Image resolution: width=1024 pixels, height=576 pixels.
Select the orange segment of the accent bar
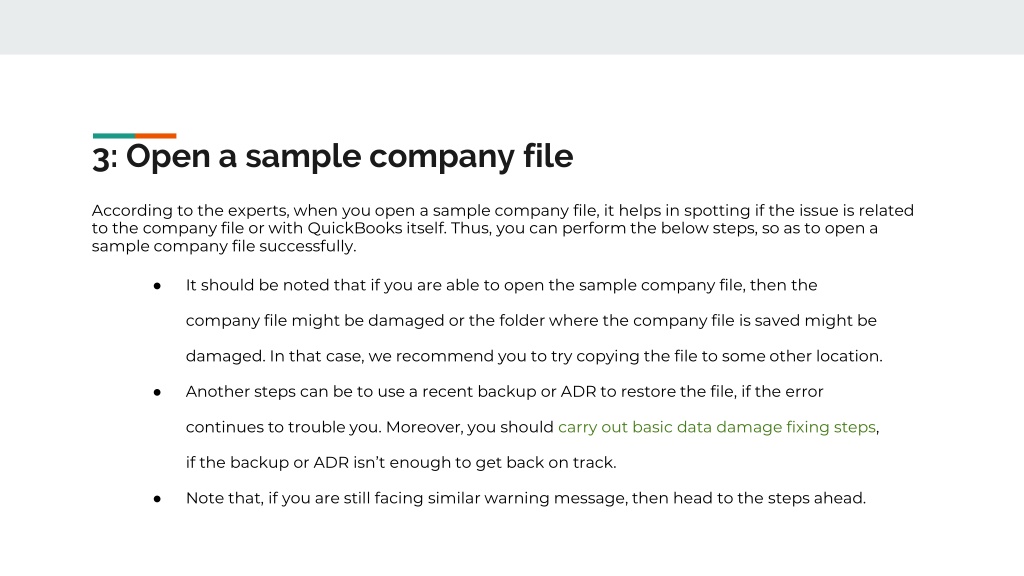155,136
